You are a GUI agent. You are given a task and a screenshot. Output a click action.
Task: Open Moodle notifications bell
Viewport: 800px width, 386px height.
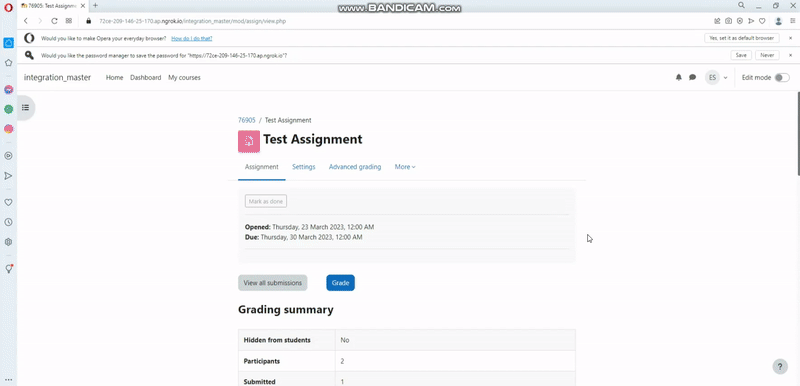pyautogui.click(x=679, y=78)
